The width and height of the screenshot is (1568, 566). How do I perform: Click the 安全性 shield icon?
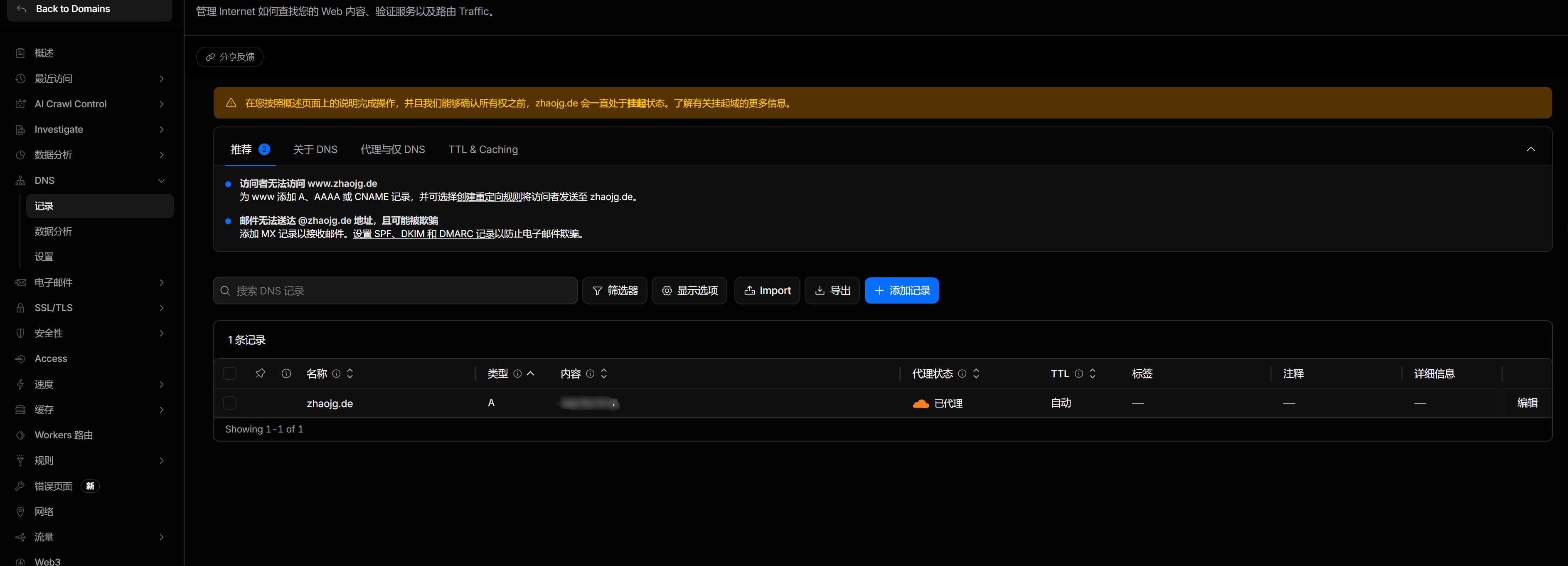point(21,333)
